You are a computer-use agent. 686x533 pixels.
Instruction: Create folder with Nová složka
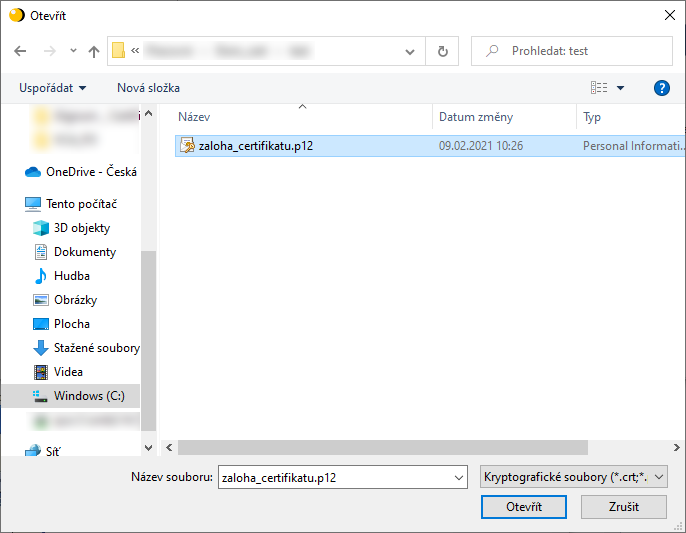point(148,88)
